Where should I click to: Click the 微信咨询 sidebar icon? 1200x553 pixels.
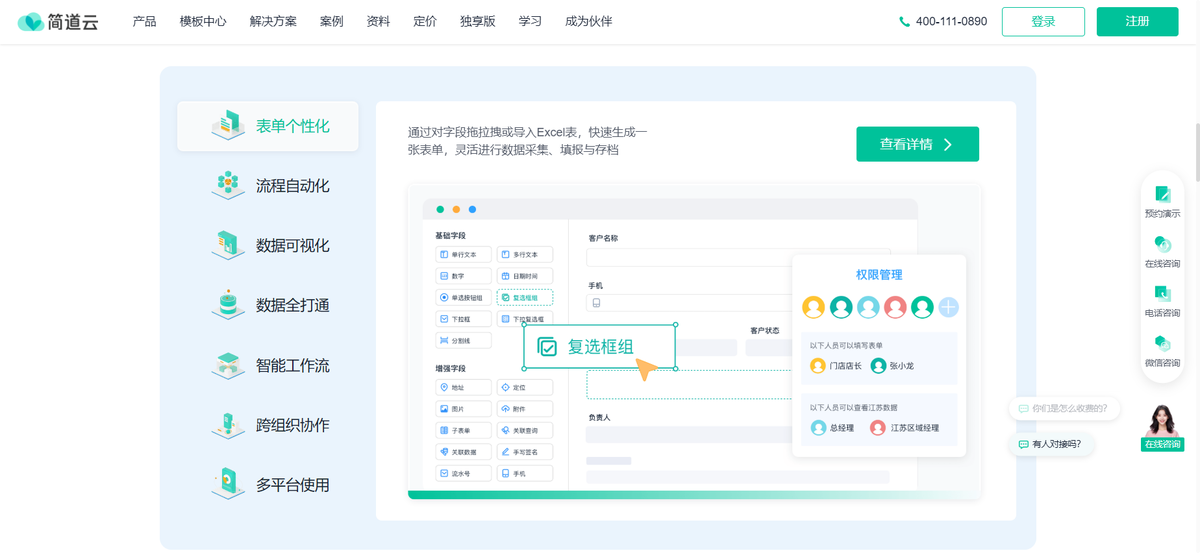(x=1162, y=345)
